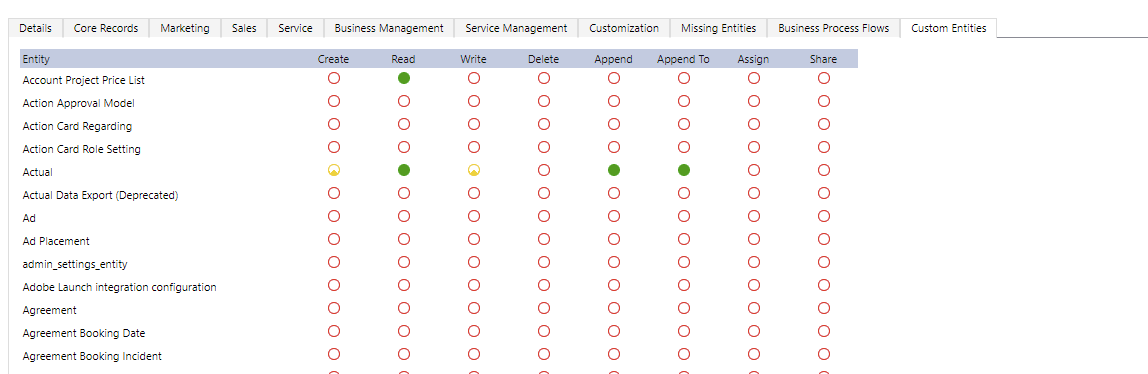Image resolution: width=1148 pixels, height=374 pixels.
Task: Open the Sales tab
Action: click(244, 28)
